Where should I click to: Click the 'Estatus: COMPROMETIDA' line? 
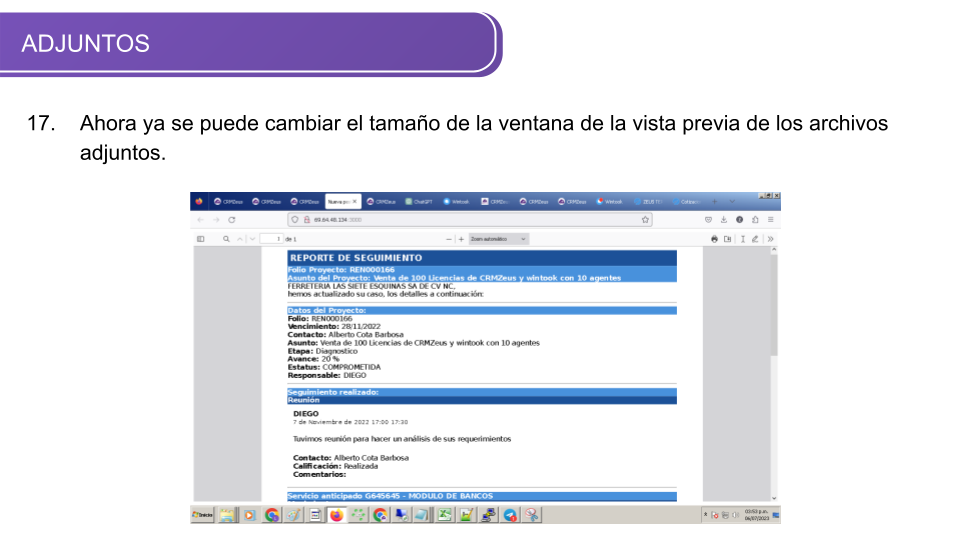334,367
